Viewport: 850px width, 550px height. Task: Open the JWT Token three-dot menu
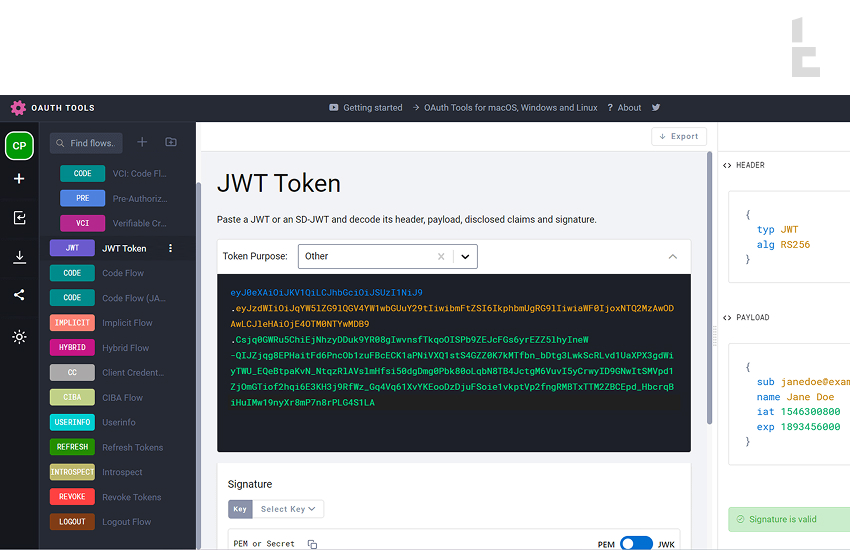(x=170, y=248)
